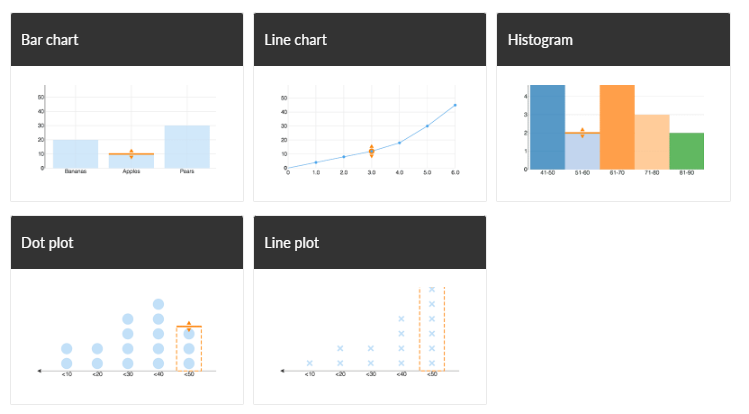Click the light orange 71-80 histogram bar
749x414 pixels.
pyautogui.click(x=652, y=142)
